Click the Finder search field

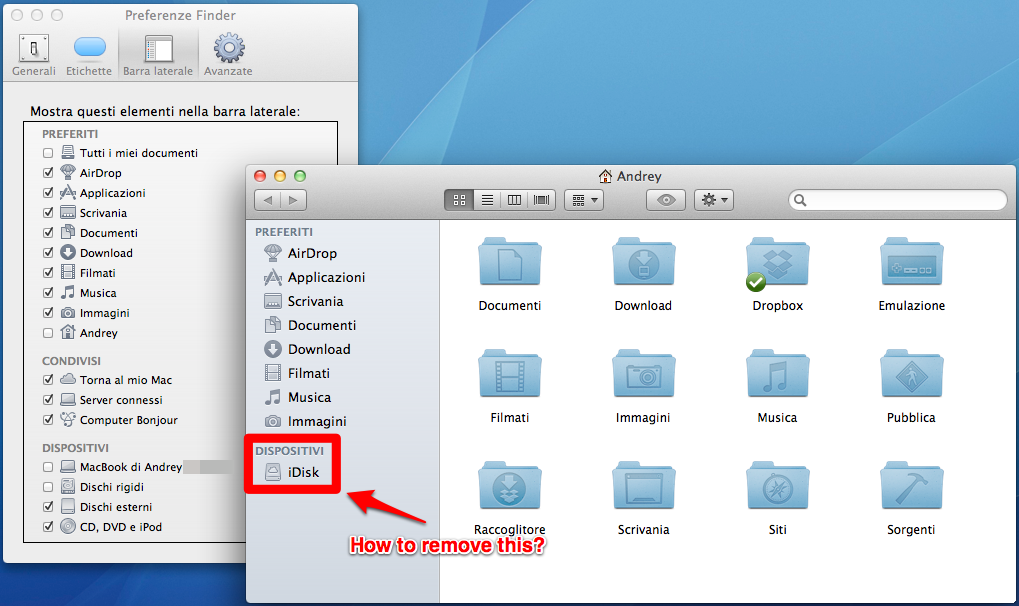[897, 200]
